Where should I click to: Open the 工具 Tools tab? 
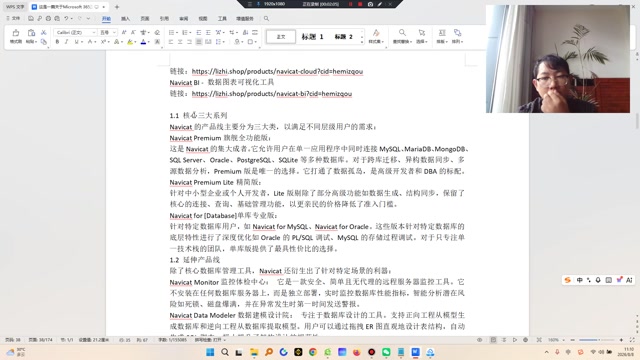(x=222, y=18)
